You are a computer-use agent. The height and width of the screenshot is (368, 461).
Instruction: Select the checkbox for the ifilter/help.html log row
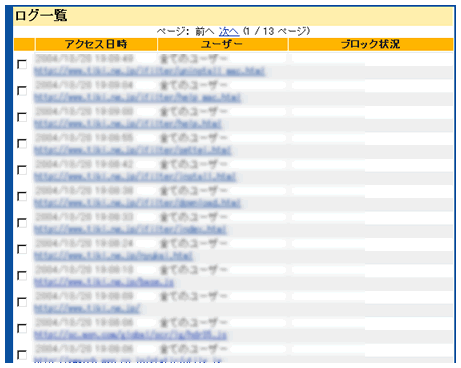click(22, 117)
